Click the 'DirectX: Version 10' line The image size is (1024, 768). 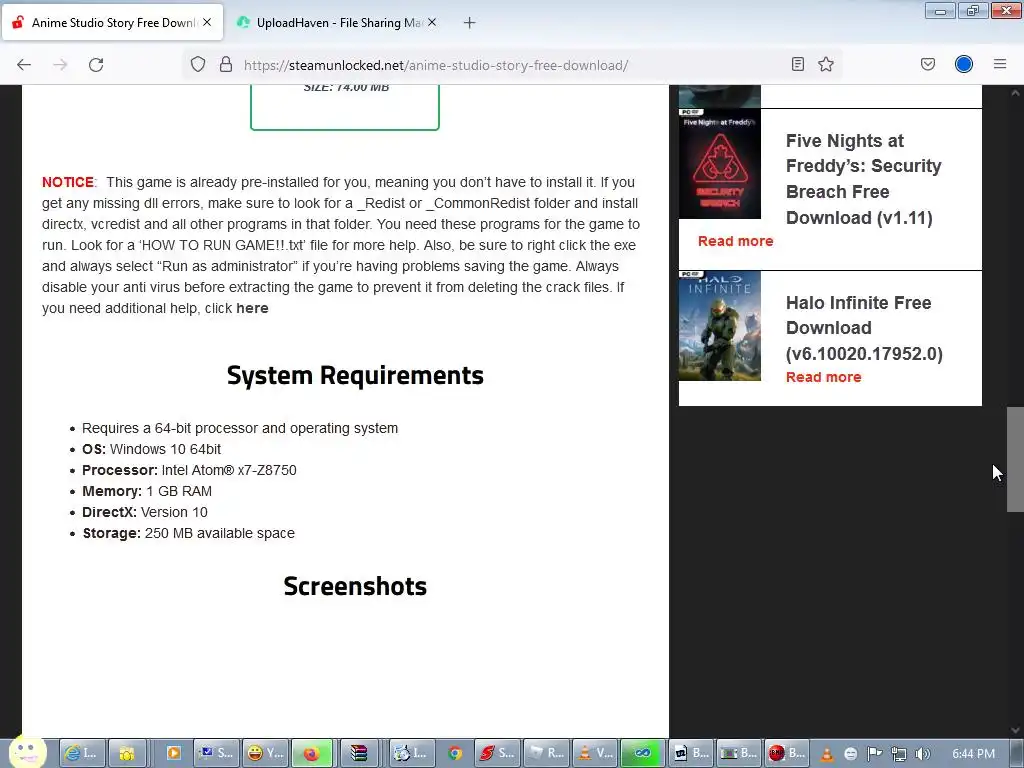tap(145, 512)
